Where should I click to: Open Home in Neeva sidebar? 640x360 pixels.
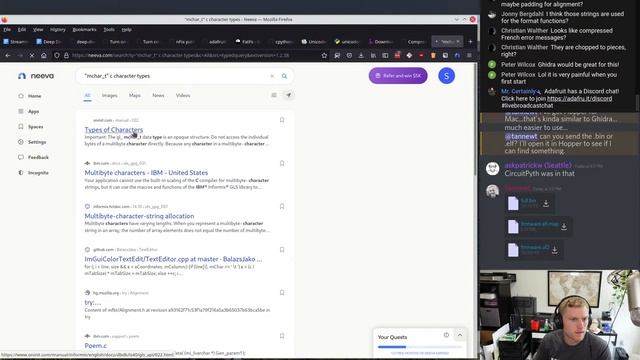coord(30,96)
